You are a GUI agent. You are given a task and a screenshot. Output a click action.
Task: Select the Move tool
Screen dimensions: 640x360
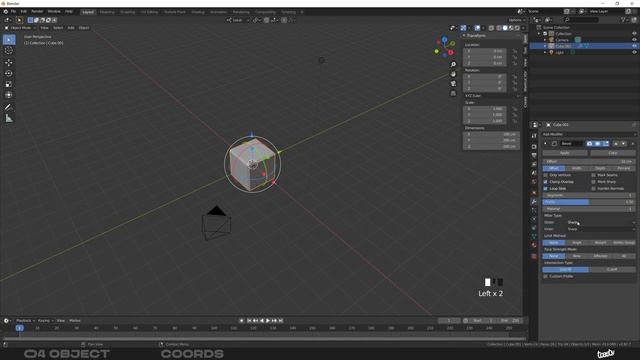pyautogui.click(x=9, y=62)
